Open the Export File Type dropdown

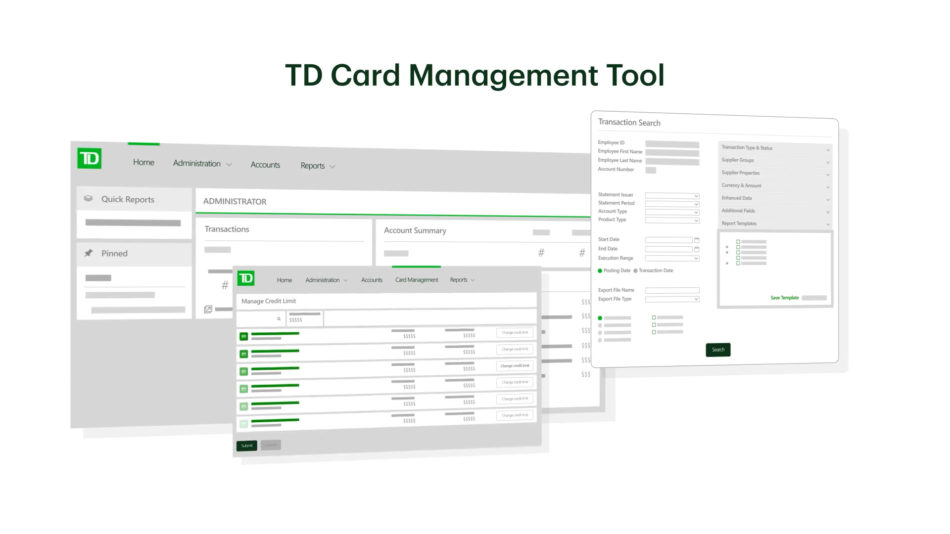point(673,299)
